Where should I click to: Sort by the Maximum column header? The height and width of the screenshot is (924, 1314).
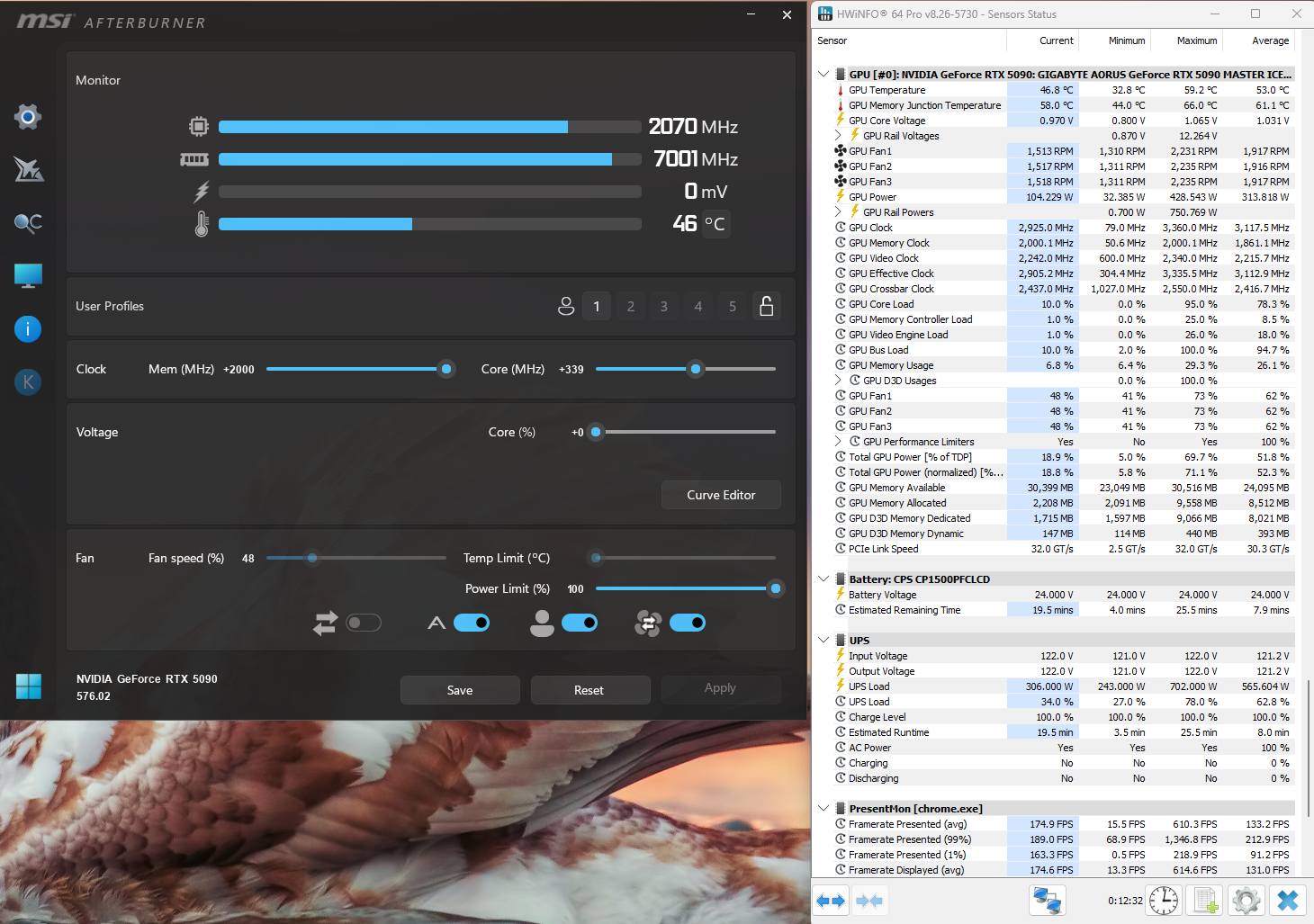pos(1196,40)
